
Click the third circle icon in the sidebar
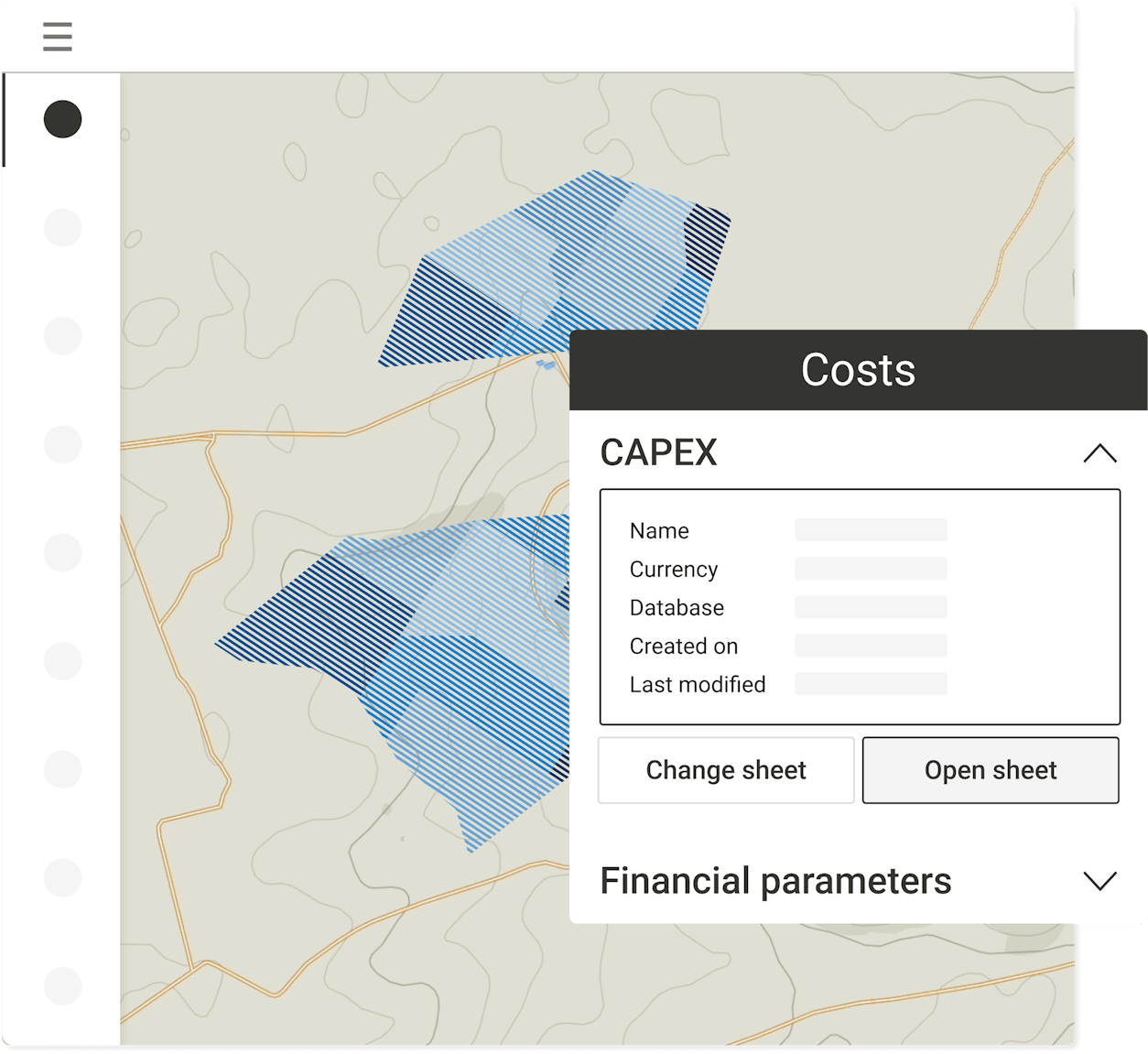click(63, 335)
